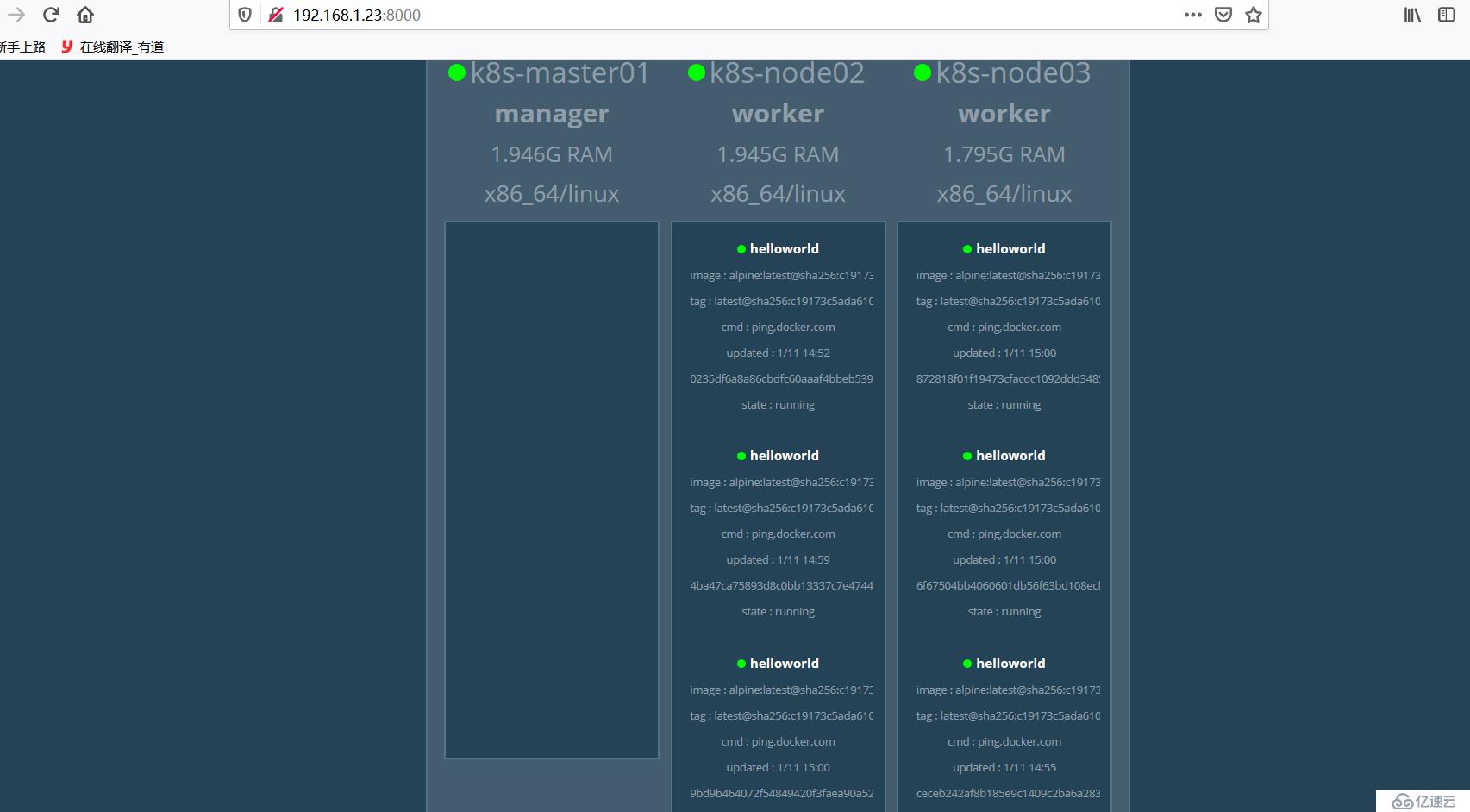The height and width of the screenshot is (812, 1470).
Task: Click the 1.795G RAM value
Action: [1004, 154]
